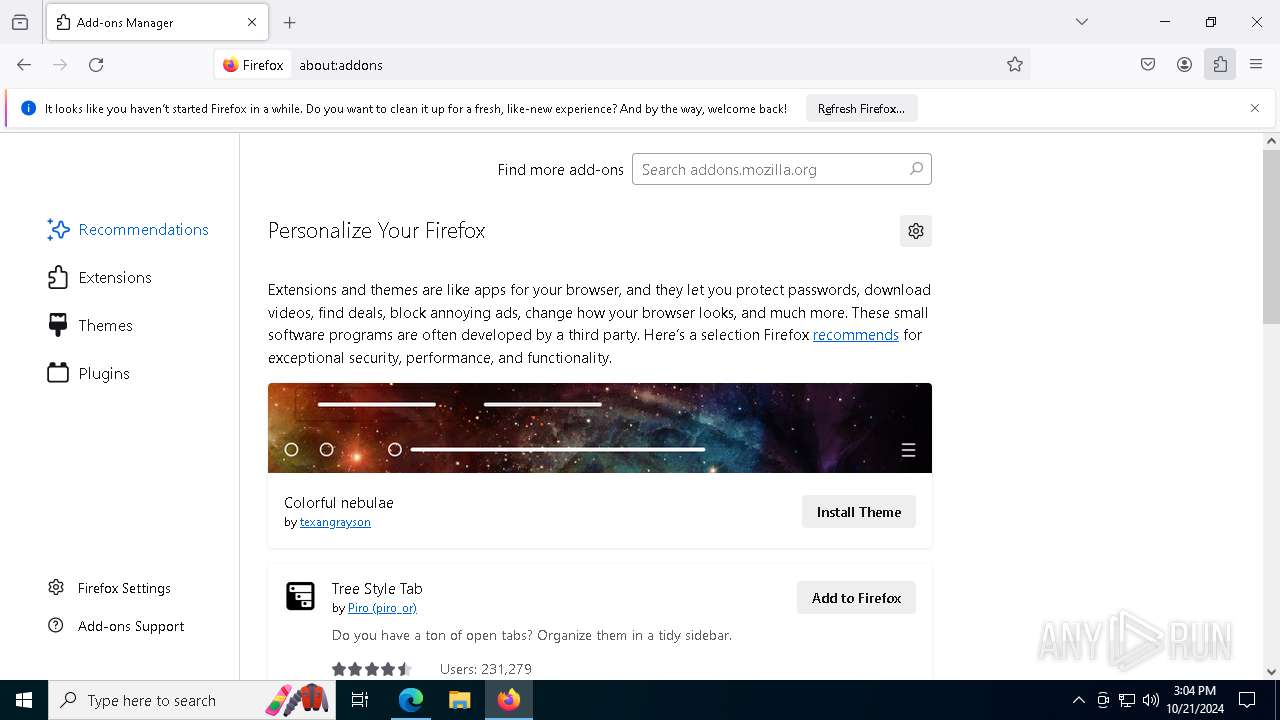Click Firefox taskbar icon
This screenshot has width=1280, height=720.
point(509,700)
